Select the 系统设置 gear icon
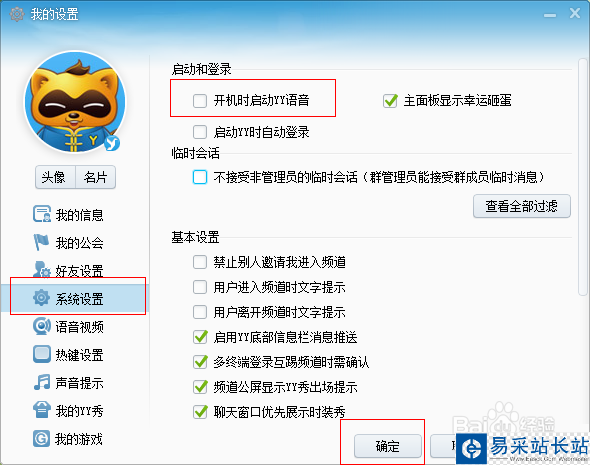Image resolution: width=590 pixels, height=465 pixels. [x=41, y=298]
